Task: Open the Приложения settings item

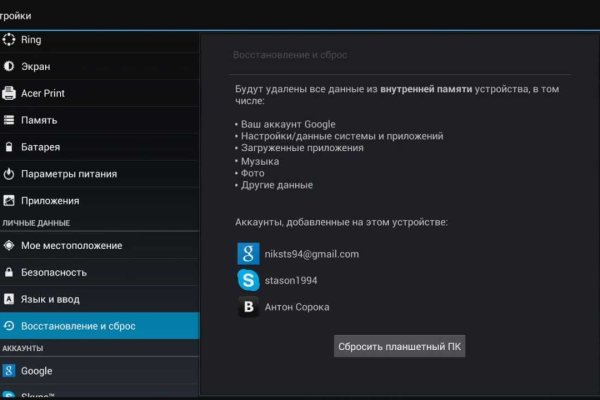Action: point(50,200)
